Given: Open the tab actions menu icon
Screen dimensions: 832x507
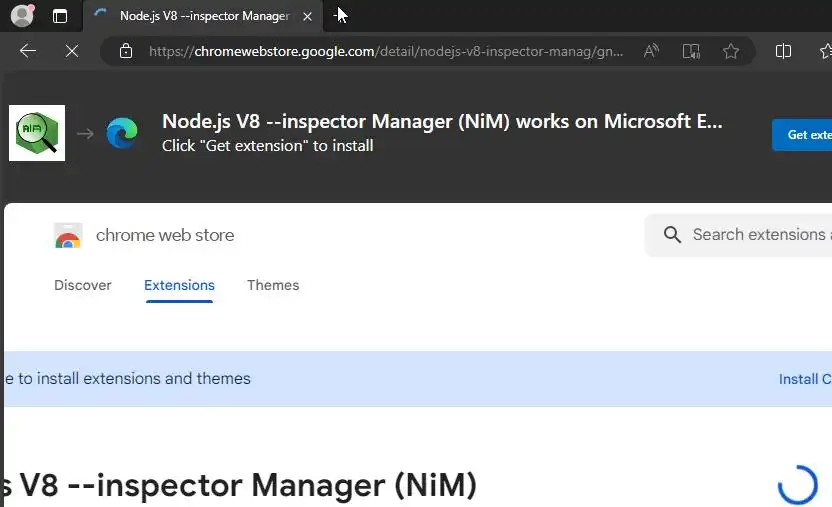Looking at the screenshot, I should tap(60, 16).
